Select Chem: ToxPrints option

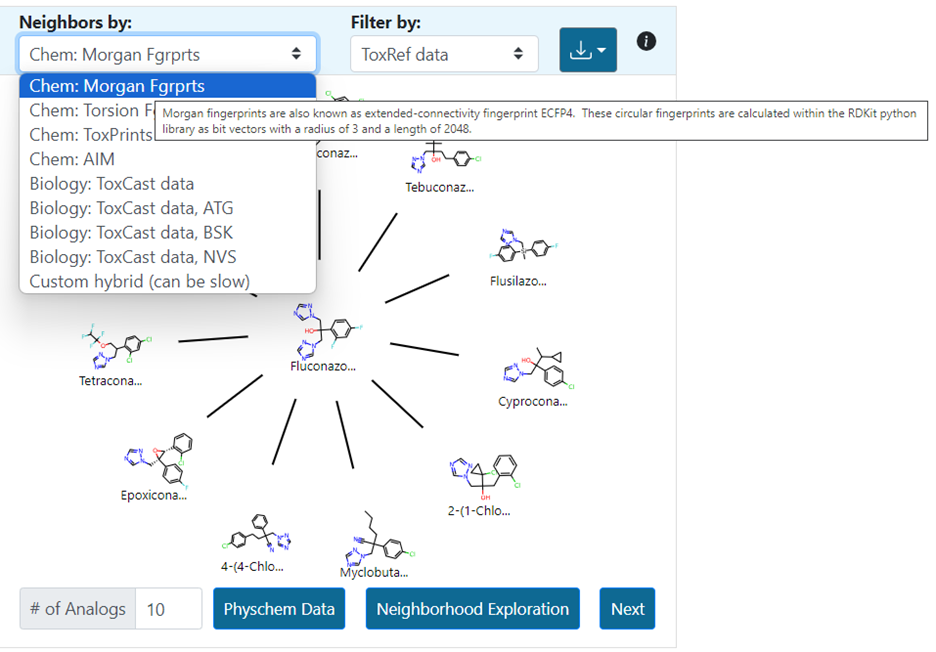point(88,135)
